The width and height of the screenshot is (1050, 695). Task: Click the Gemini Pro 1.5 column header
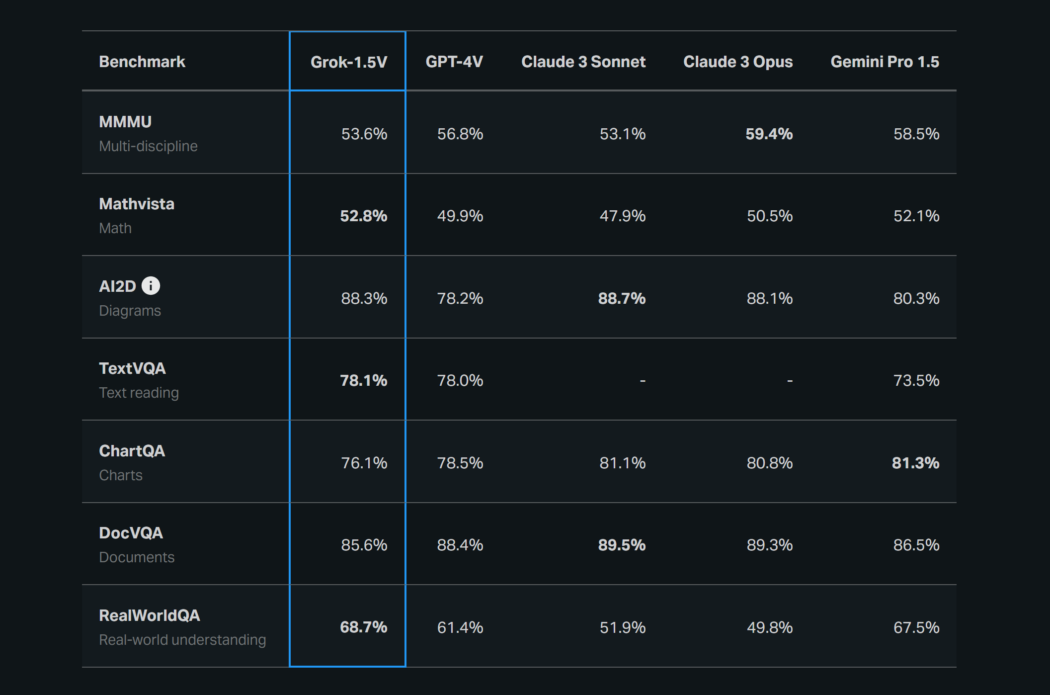coord(885,62)
